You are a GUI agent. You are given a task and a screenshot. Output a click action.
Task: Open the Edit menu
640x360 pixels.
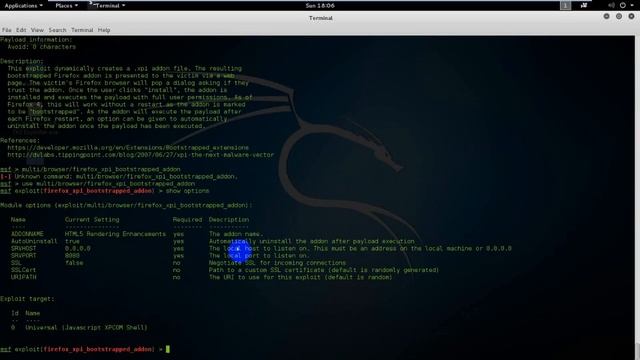pos(21,30)
